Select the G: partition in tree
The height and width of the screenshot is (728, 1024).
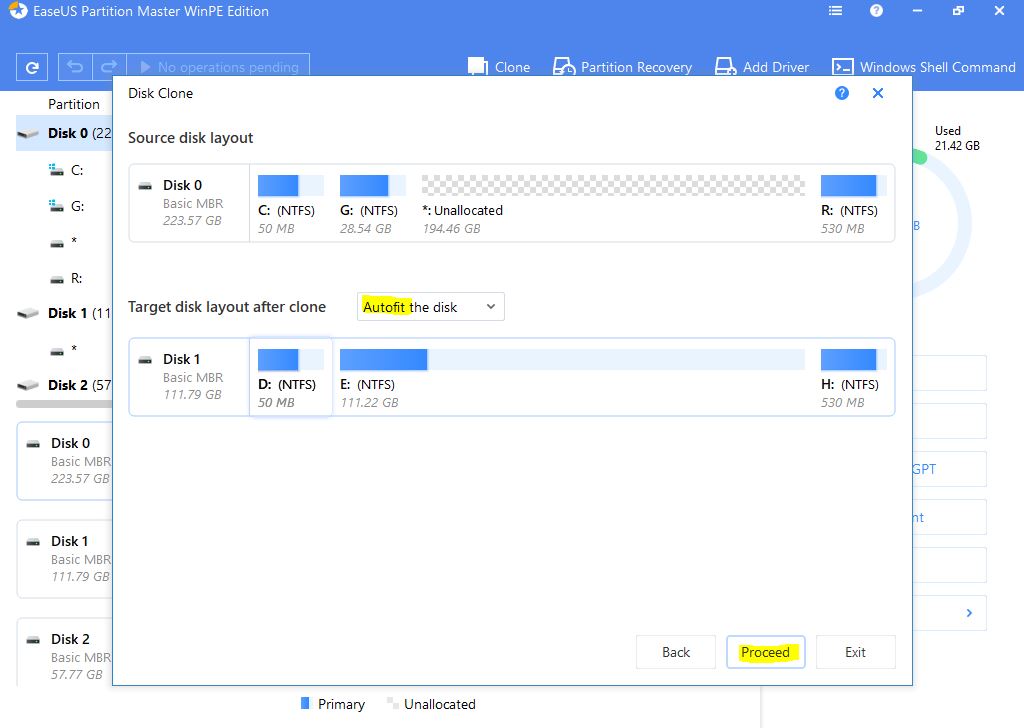[77, 206]
